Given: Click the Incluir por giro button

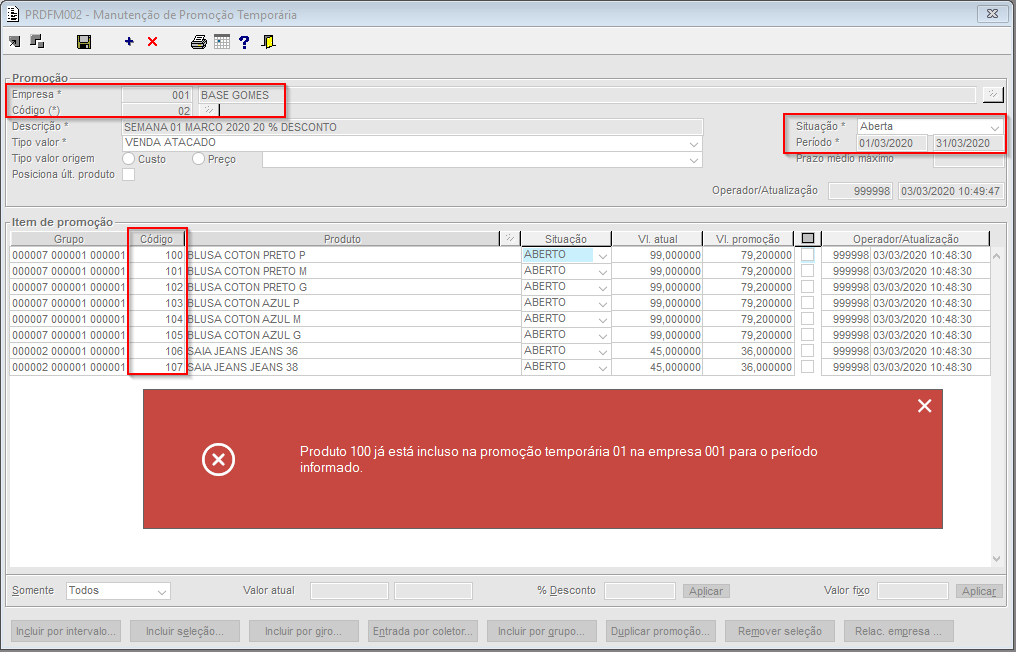Looking at the screenshot, I should coord(303,631).
